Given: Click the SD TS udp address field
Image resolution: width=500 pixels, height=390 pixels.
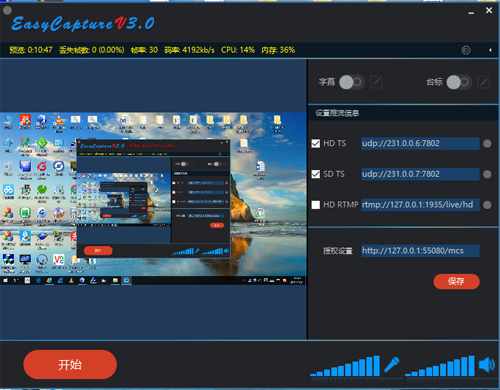Looking at the screenshot, I should 420,174.
